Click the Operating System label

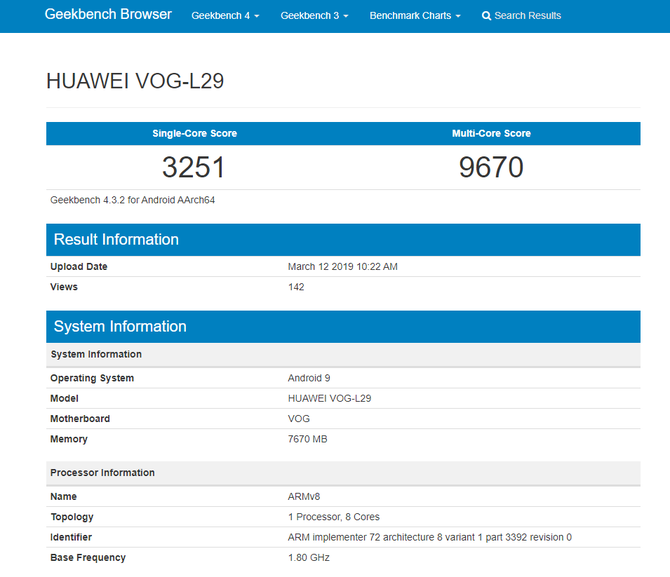pyautogui.click(x=92, y=378)
